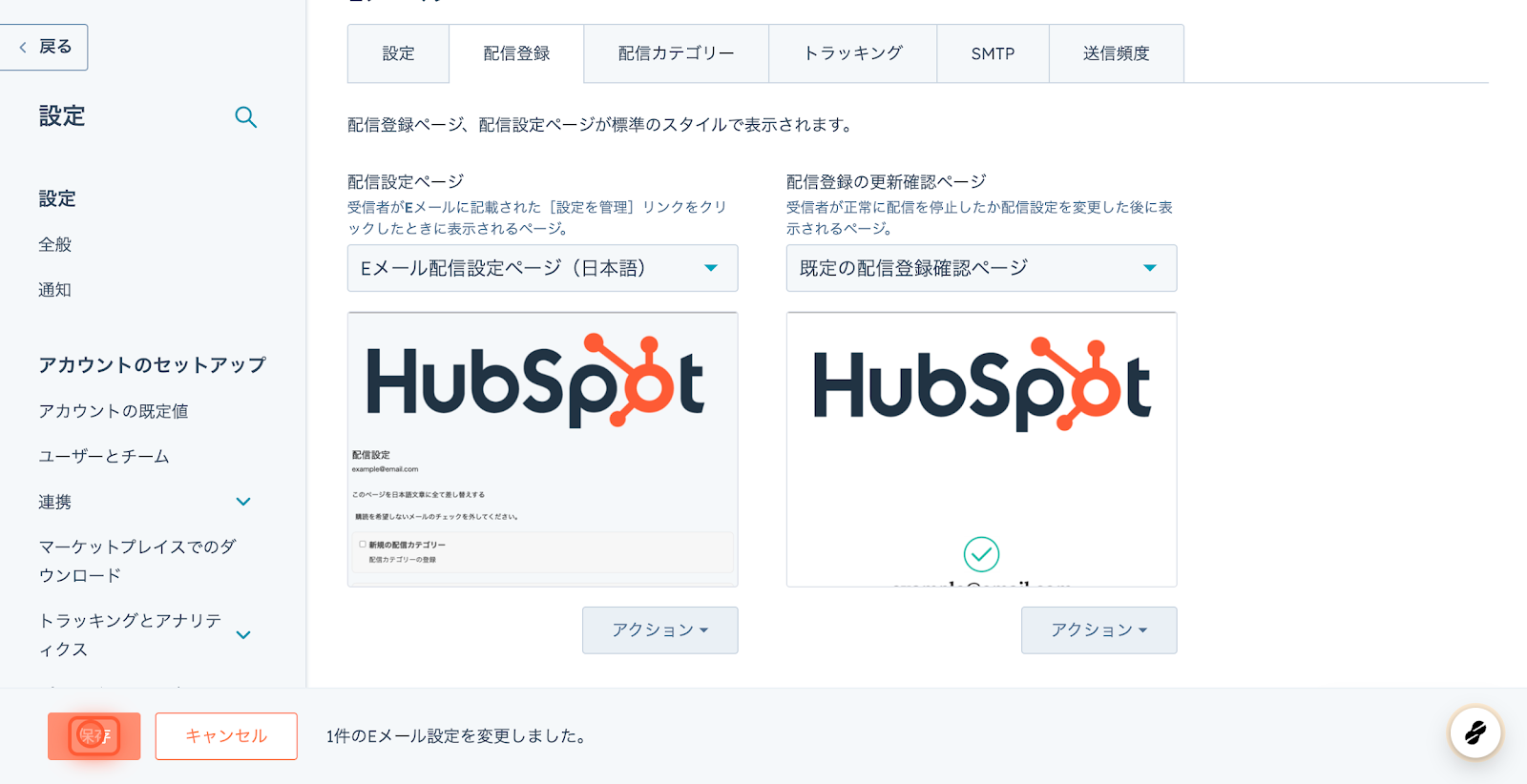Open the floating HubSpot assistant icon

1475,732
